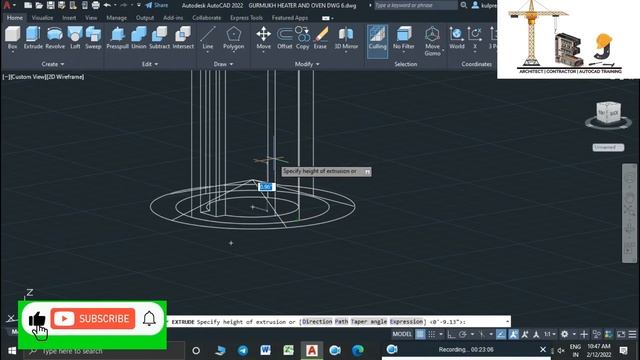The height and width of the screenshot is (360, 640).
Task: Select the Box solid tool
Action: 12,37
